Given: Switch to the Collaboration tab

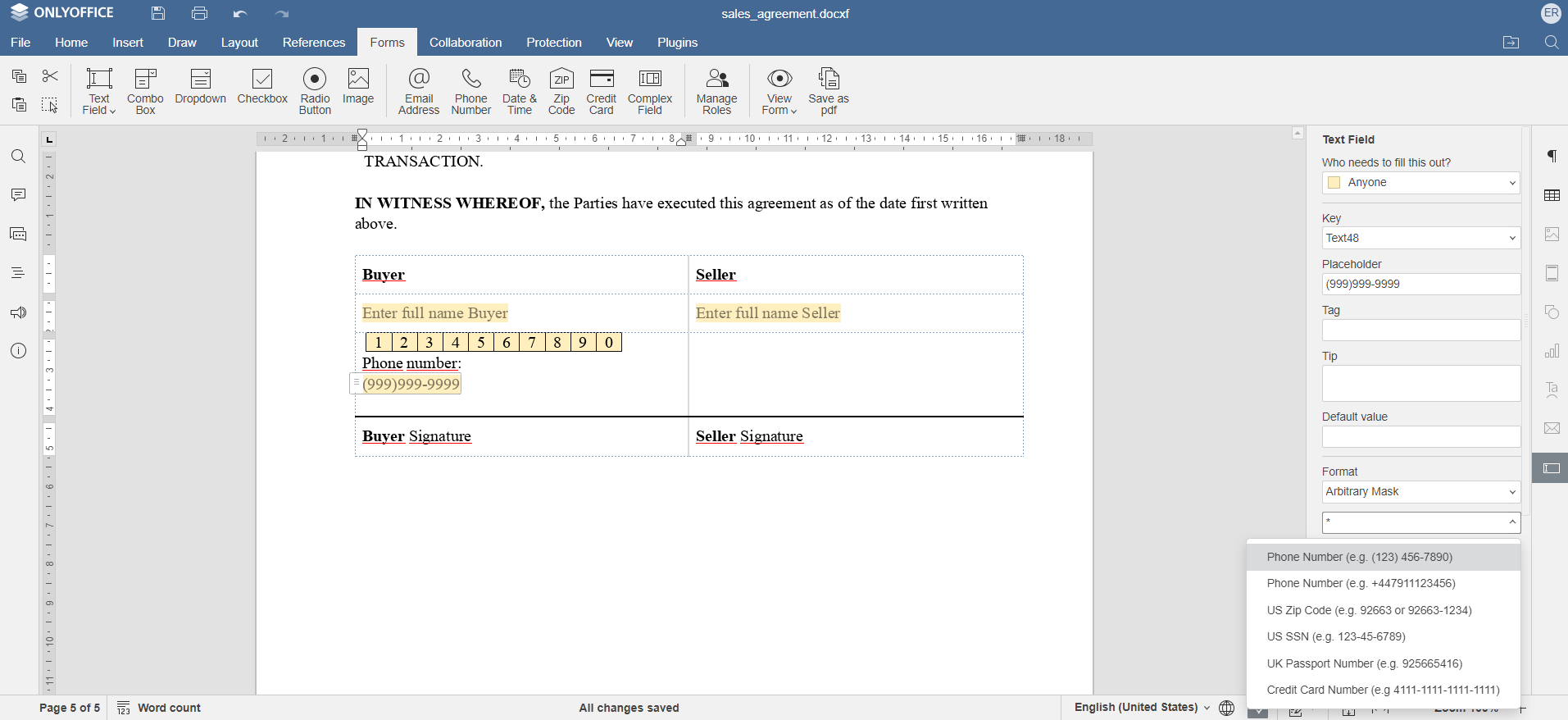Looking at the screenshot, I should point(465,43).
